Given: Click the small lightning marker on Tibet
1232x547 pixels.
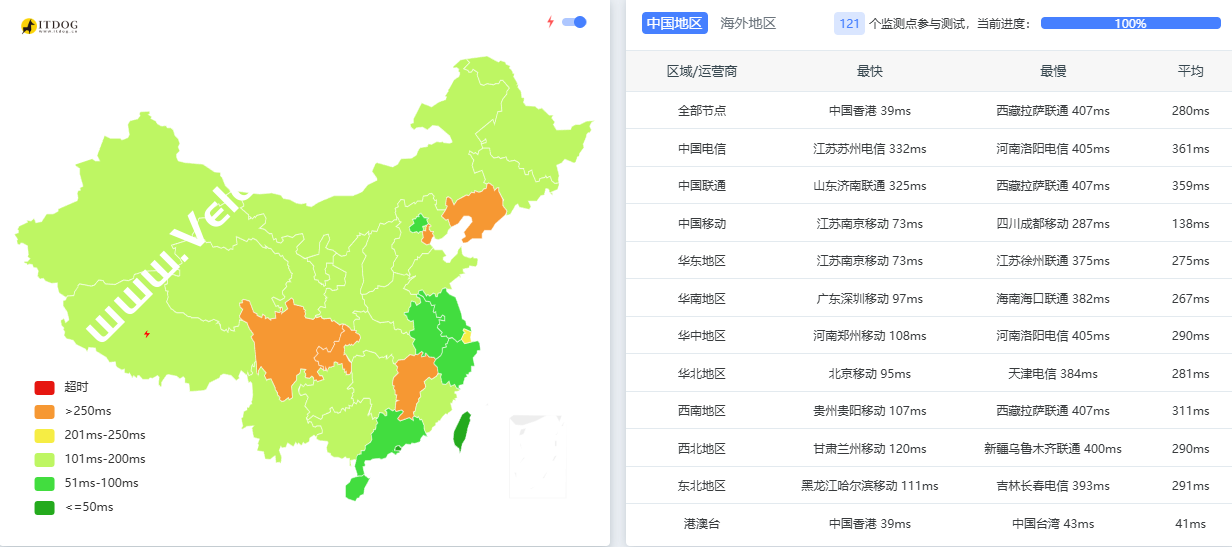Looking at the screenshot, I should pyautogui.click(x=148, y=334).
